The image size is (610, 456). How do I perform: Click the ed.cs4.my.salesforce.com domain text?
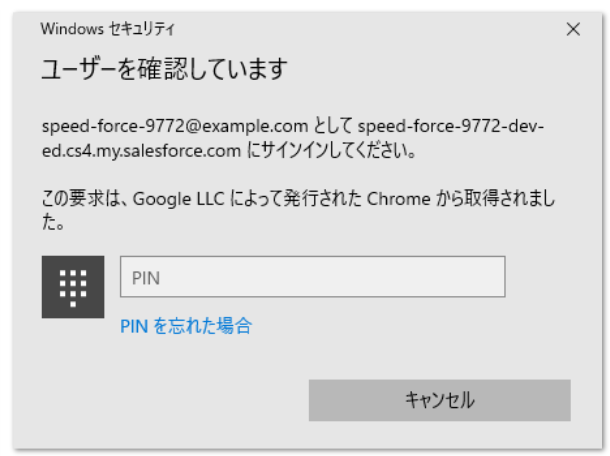[142, 151]
